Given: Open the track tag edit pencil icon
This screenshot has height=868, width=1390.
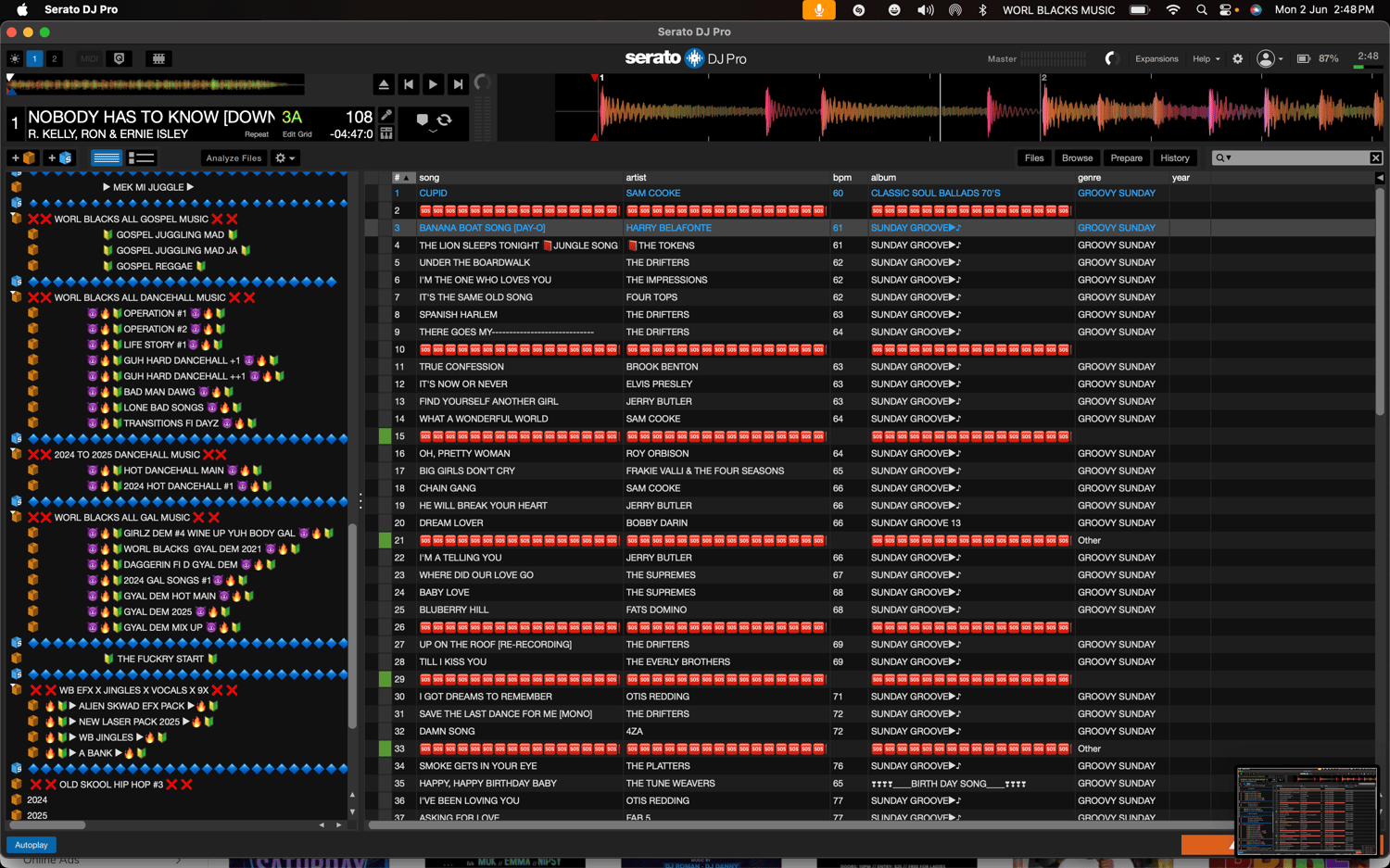Looking at the screenshot, I should (x=386, y=116).
